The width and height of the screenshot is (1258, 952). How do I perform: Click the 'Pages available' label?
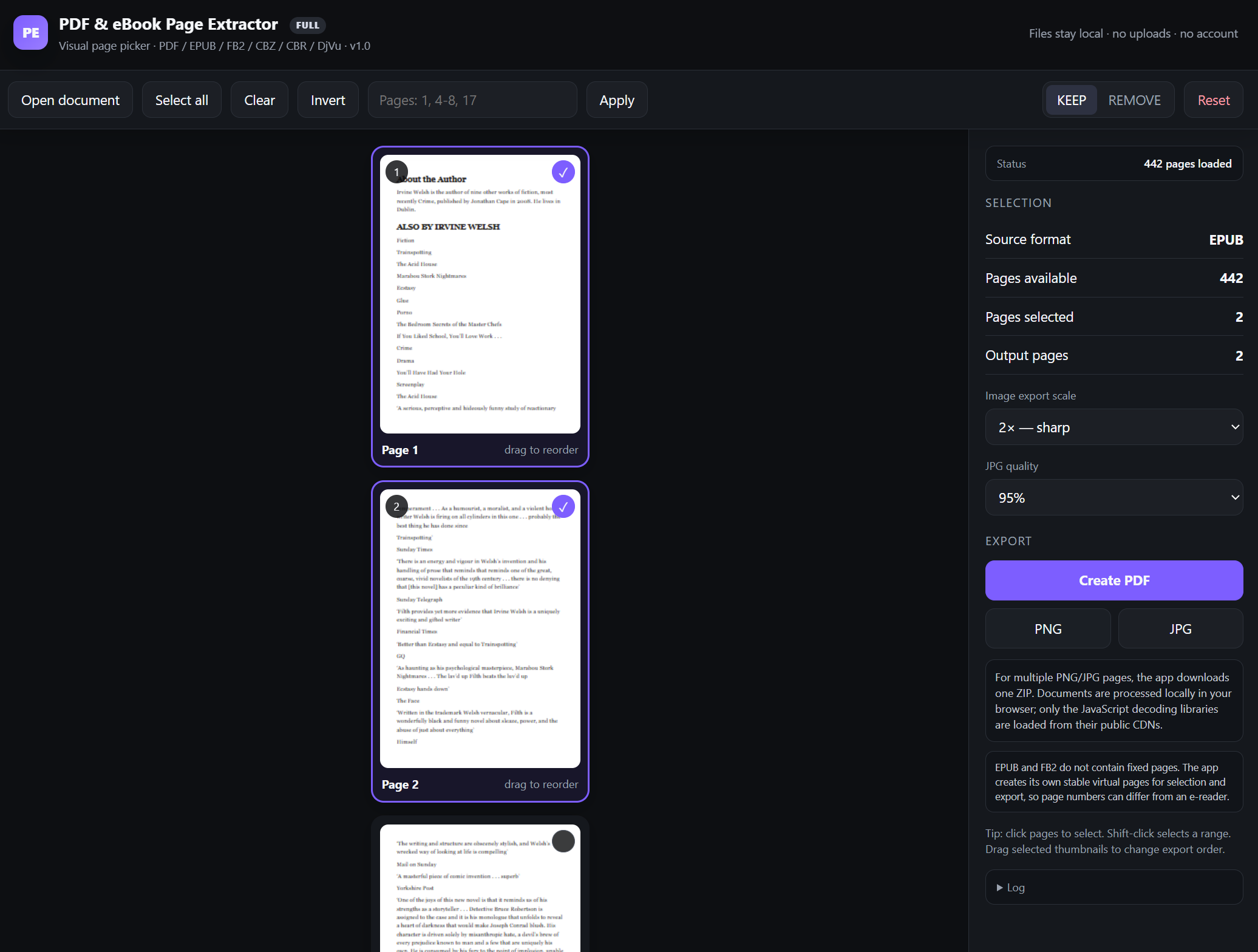coord(1031,279)
